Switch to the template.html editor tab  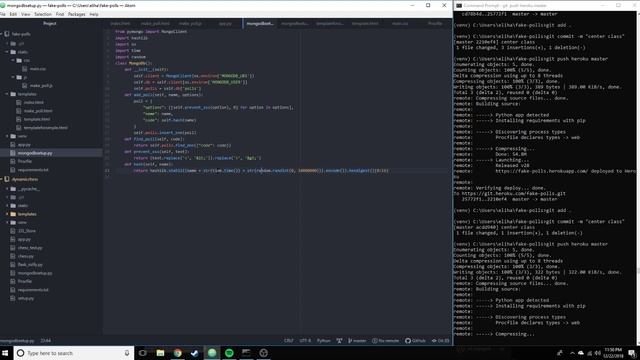365,24
